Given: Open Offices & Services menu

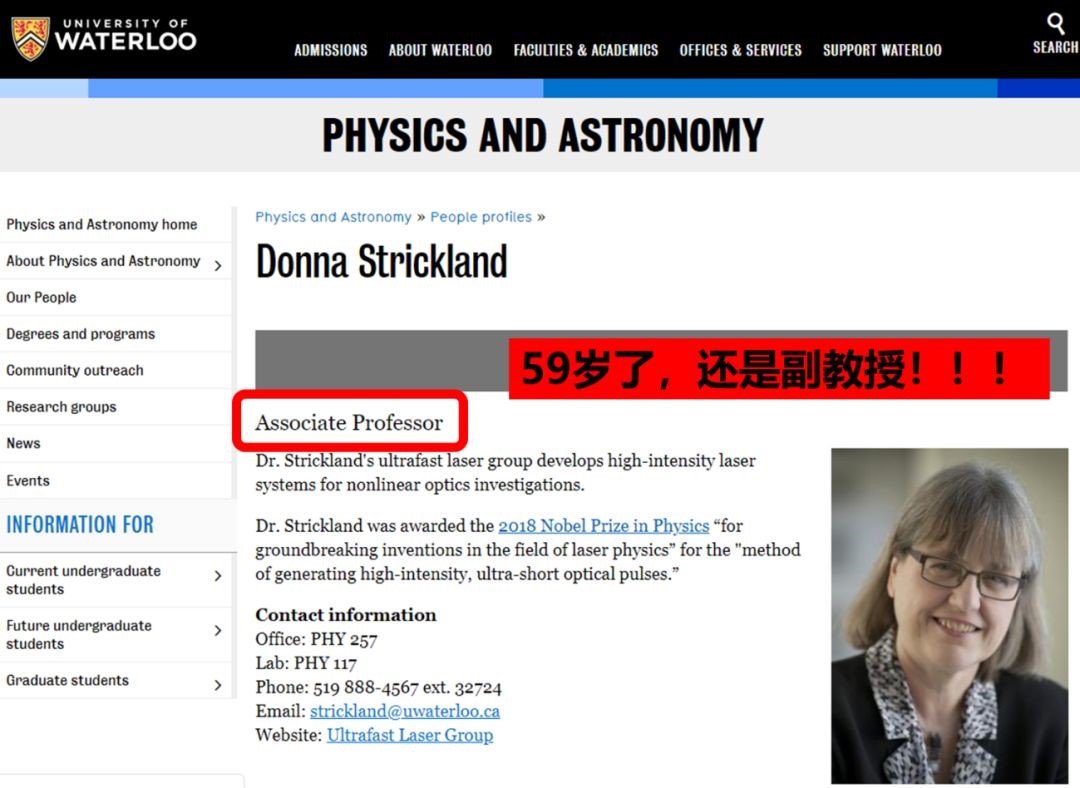Looking at the screenshot, I should [x=740, y=50].
